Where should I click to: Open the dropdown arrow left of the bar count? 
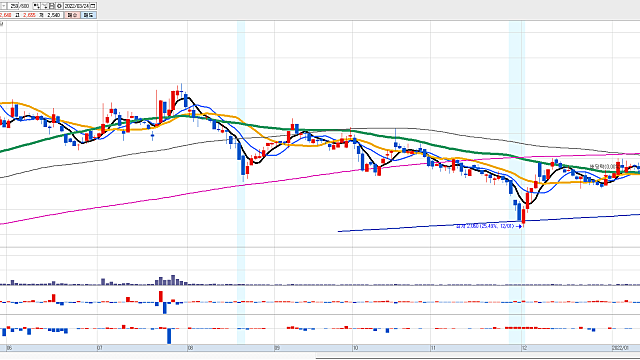4,6
